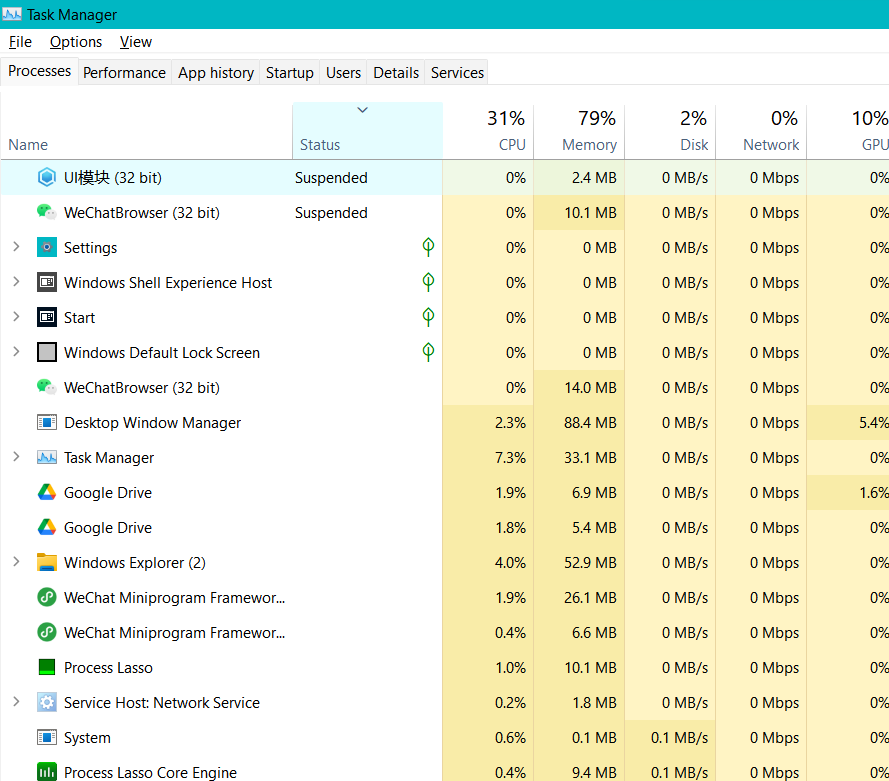Expand the Windows Shell Experience Host group
This screenshot has width=889, height=781.
coord(16,282)
